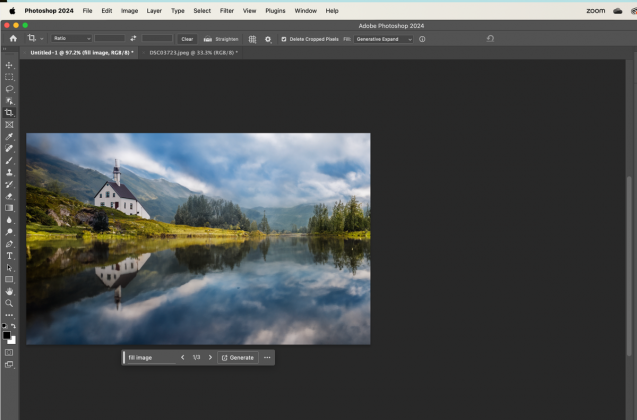Select the Move tool
The height and width of the screenshot is (420, 637).
tap(9, 65)
